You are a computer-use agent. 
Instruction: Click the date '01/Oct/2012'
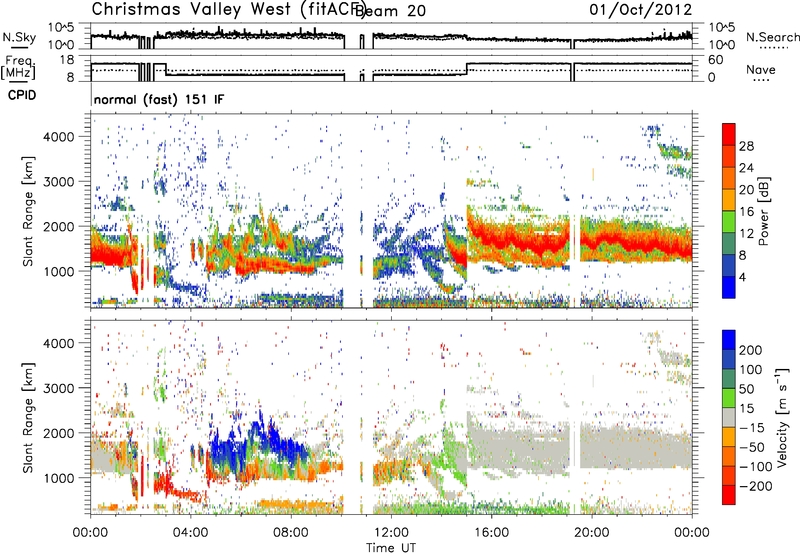[641, 10]
